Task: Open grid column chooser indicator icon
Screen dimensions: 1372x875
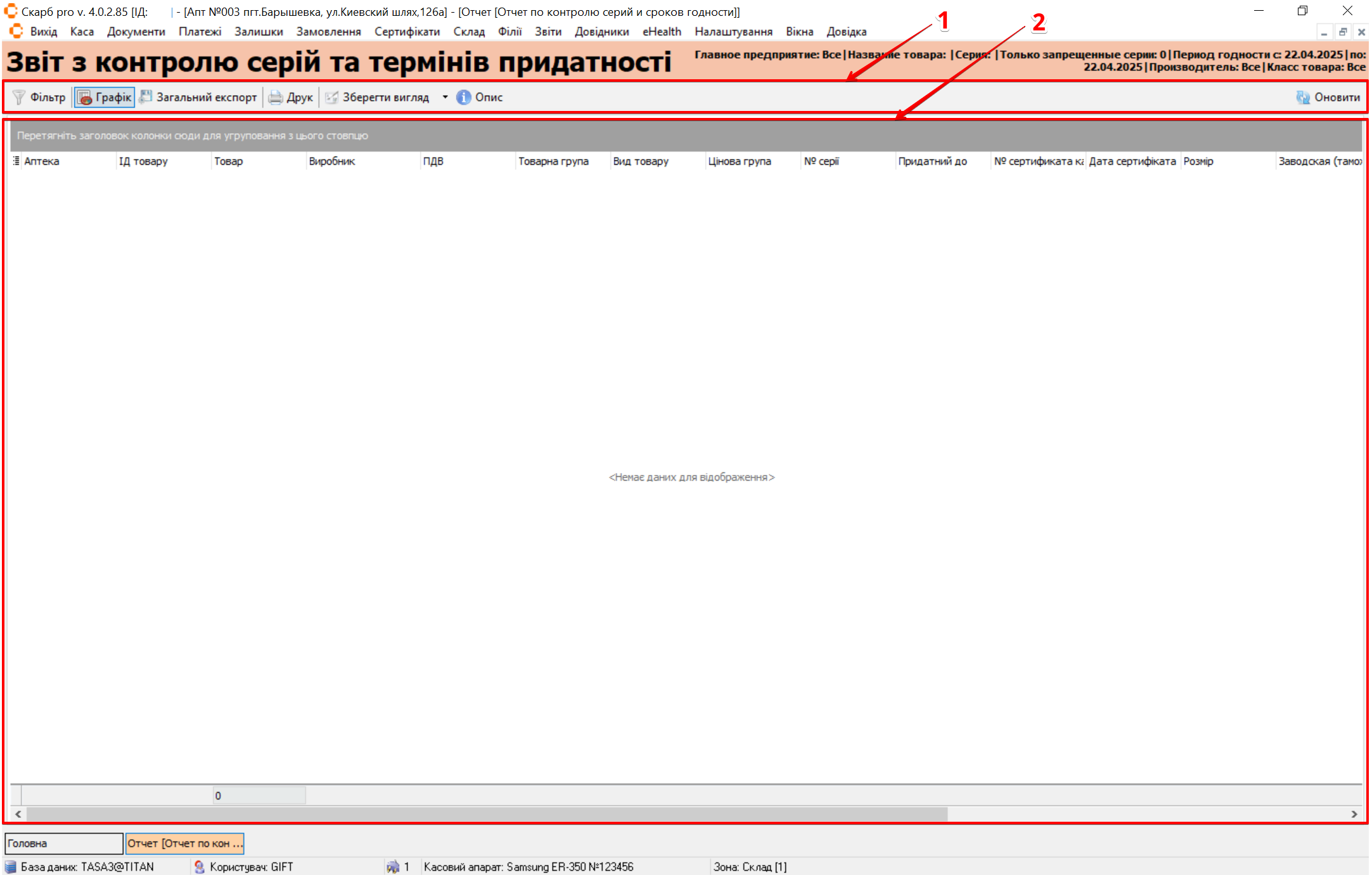Action: [16, 161]
